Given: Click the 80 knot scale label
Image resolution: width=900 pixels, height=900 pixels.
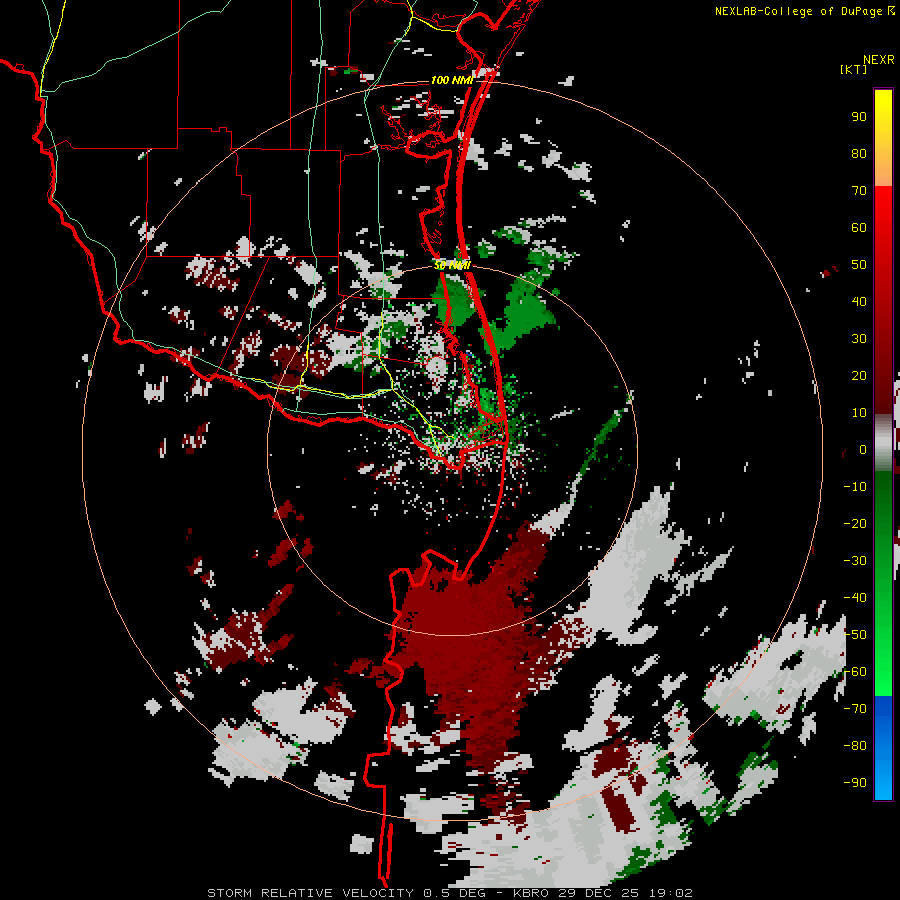Looking at the screenshot, I should coord(859,154).
